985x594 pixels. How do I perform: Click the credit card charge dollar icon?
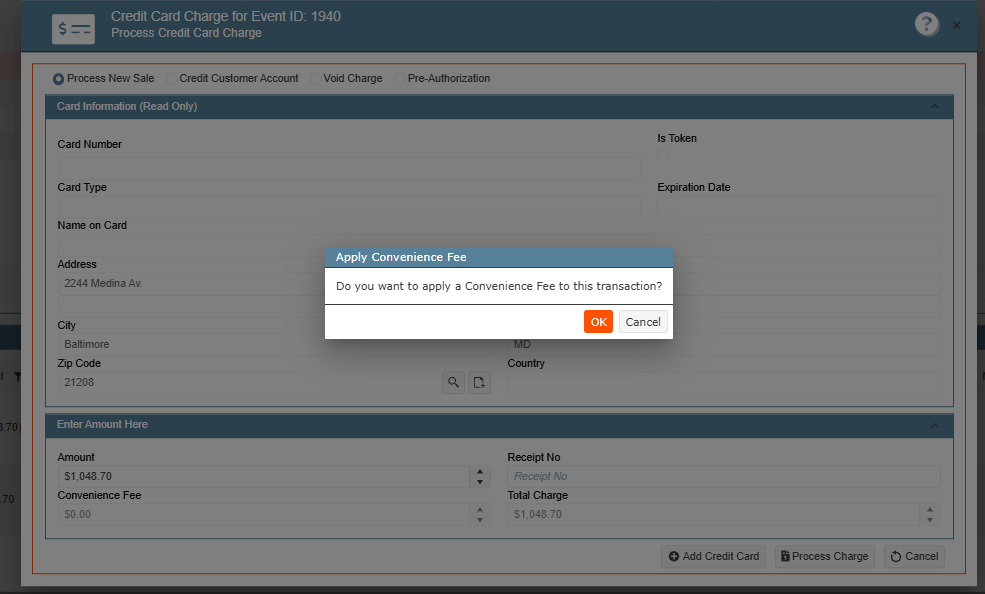point(73,29)
